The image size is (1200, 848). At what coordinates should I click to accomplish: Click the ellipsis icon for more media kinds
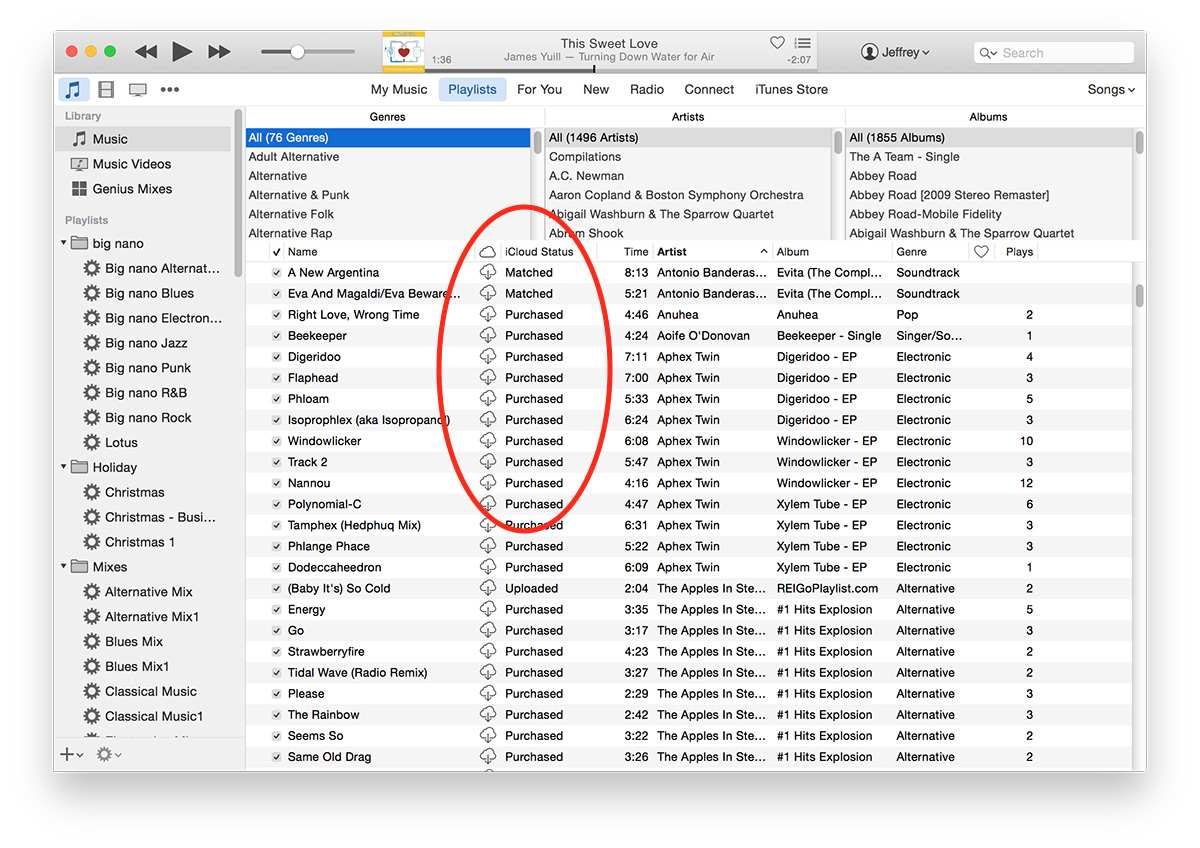click(168, 89)
